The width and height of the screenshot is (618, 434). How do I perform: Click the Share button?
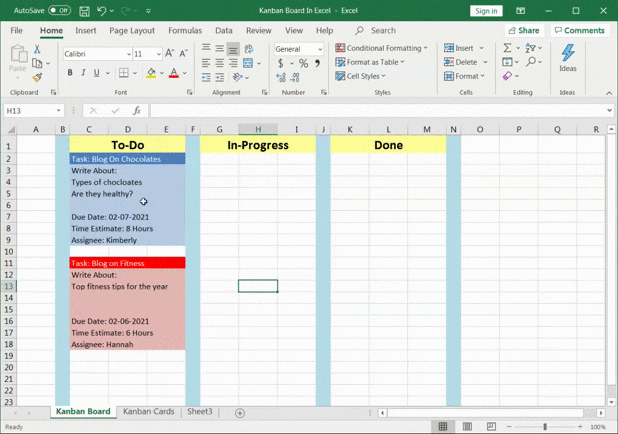(x=524, y=31)
